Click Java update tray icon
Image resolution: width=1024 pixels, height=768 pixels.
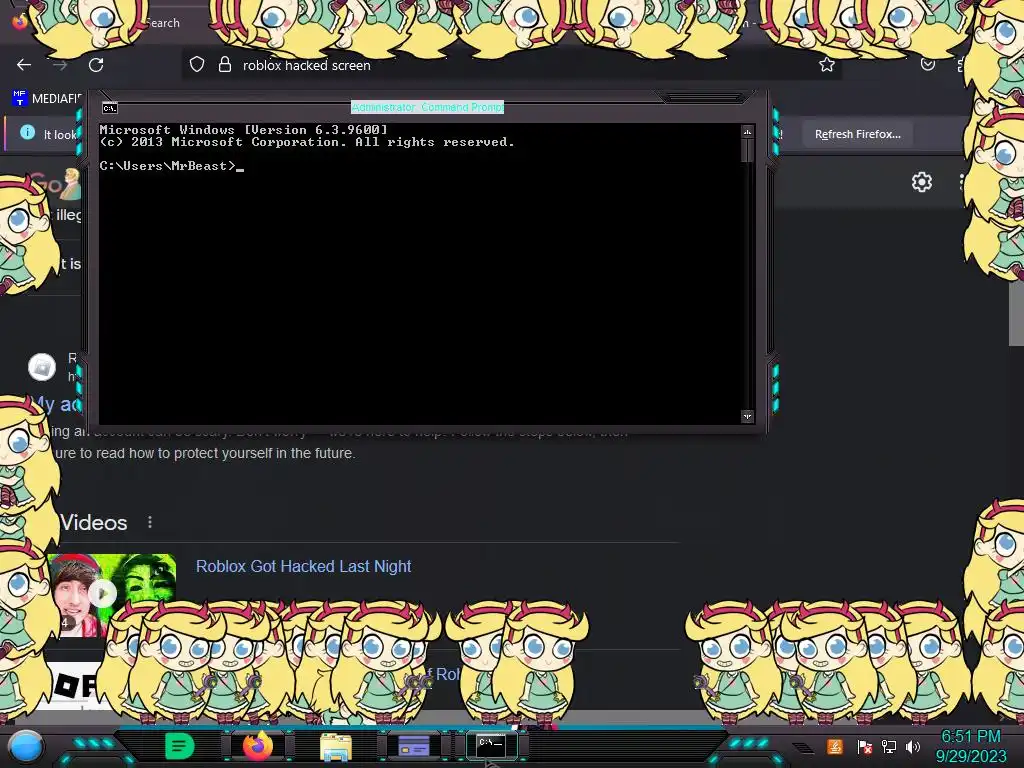pyautogui.click(x=835, y=746)
